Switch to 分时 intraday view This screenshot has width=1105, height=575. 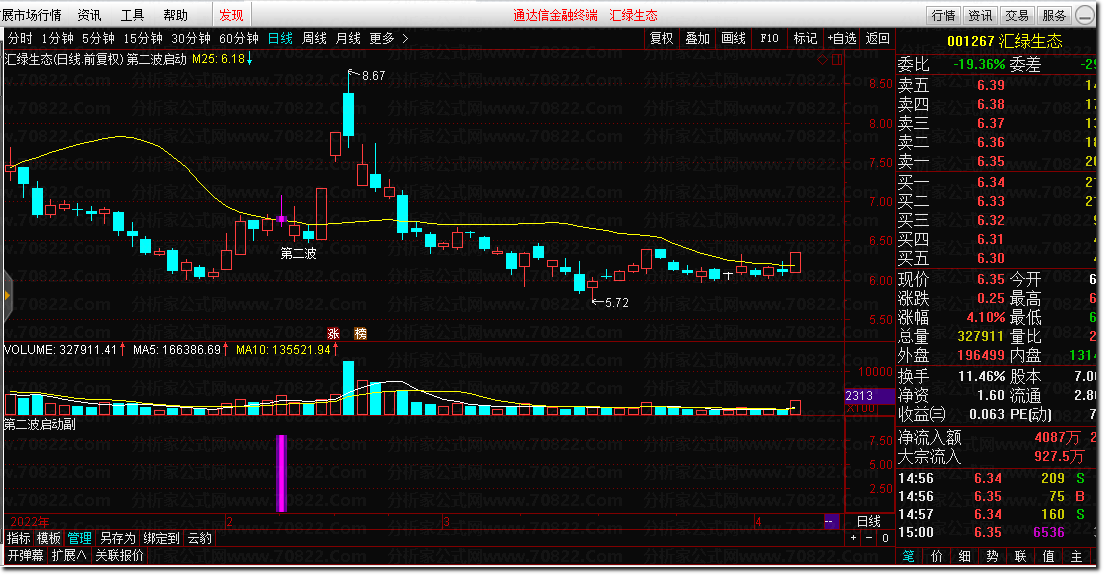point(20,38)
